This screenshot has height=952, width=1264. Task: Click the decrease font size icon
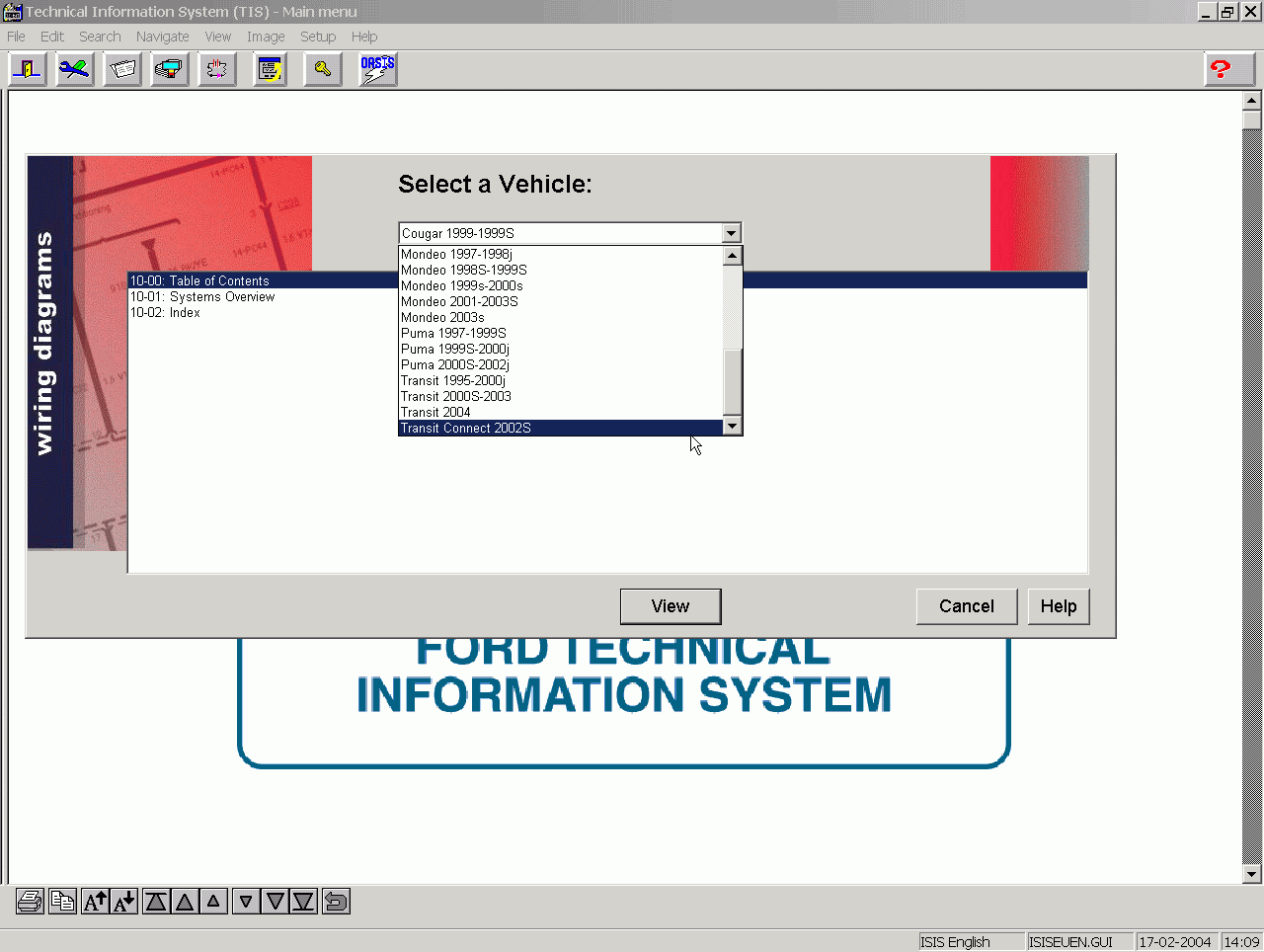[x=122, y=901]
